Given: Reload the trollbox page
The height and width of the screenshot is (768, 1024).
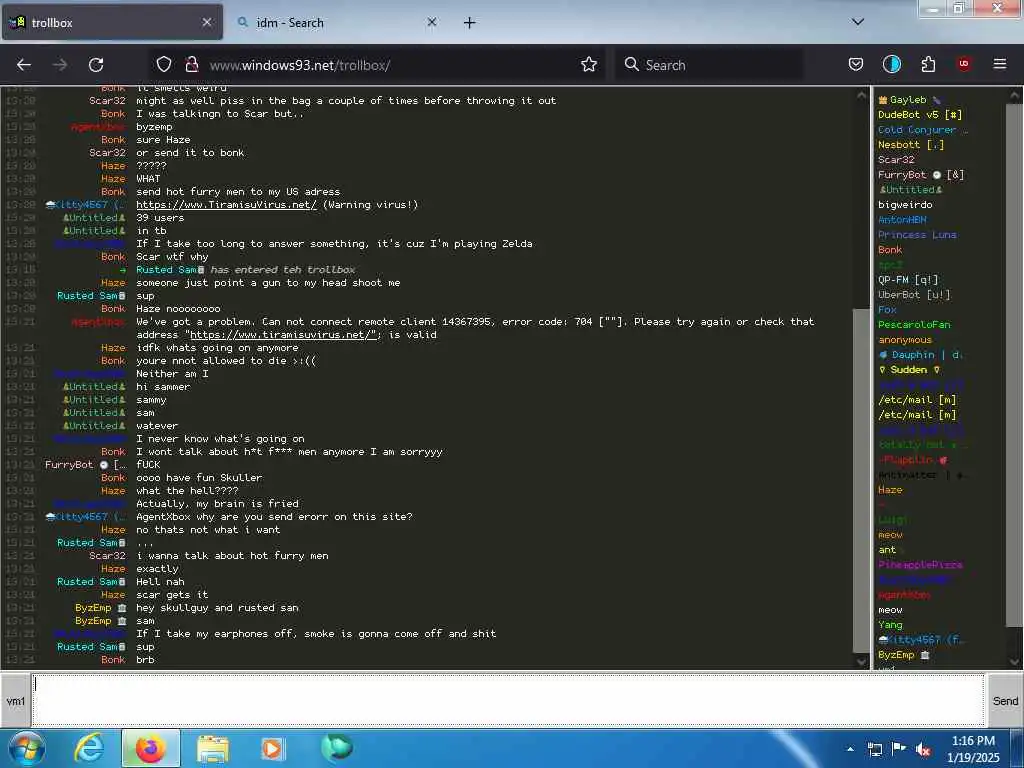Looking at the screenshot, I should point(96,65).
